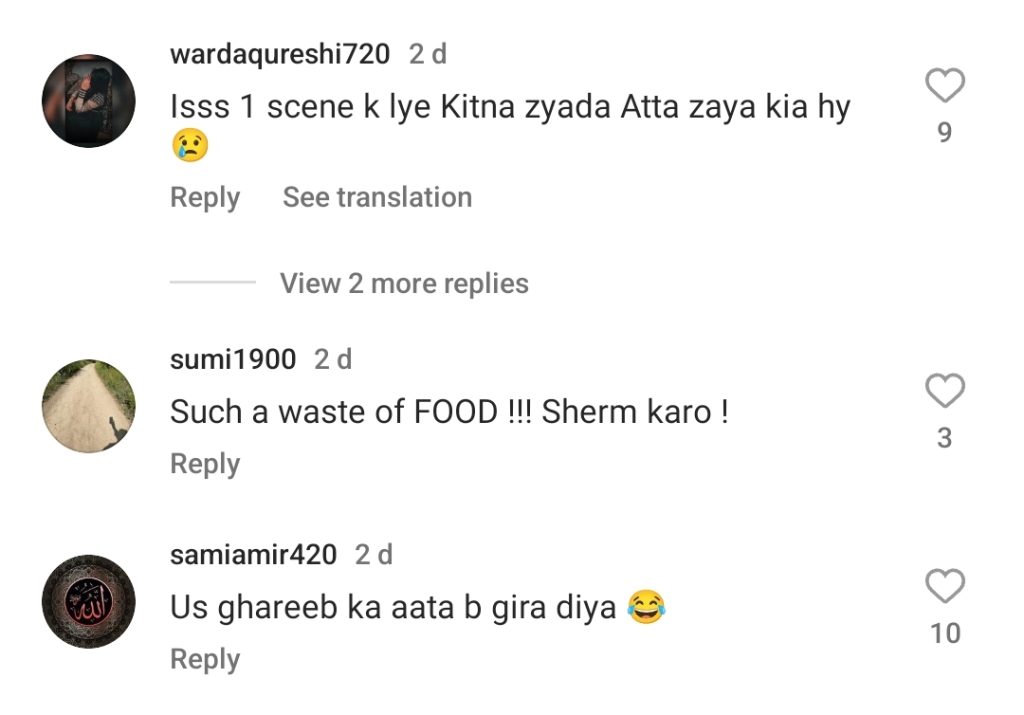Screen dimensions: 1024x715
Task: Like wardaqureshi720's comment with the heart
Action: point(944,88)
